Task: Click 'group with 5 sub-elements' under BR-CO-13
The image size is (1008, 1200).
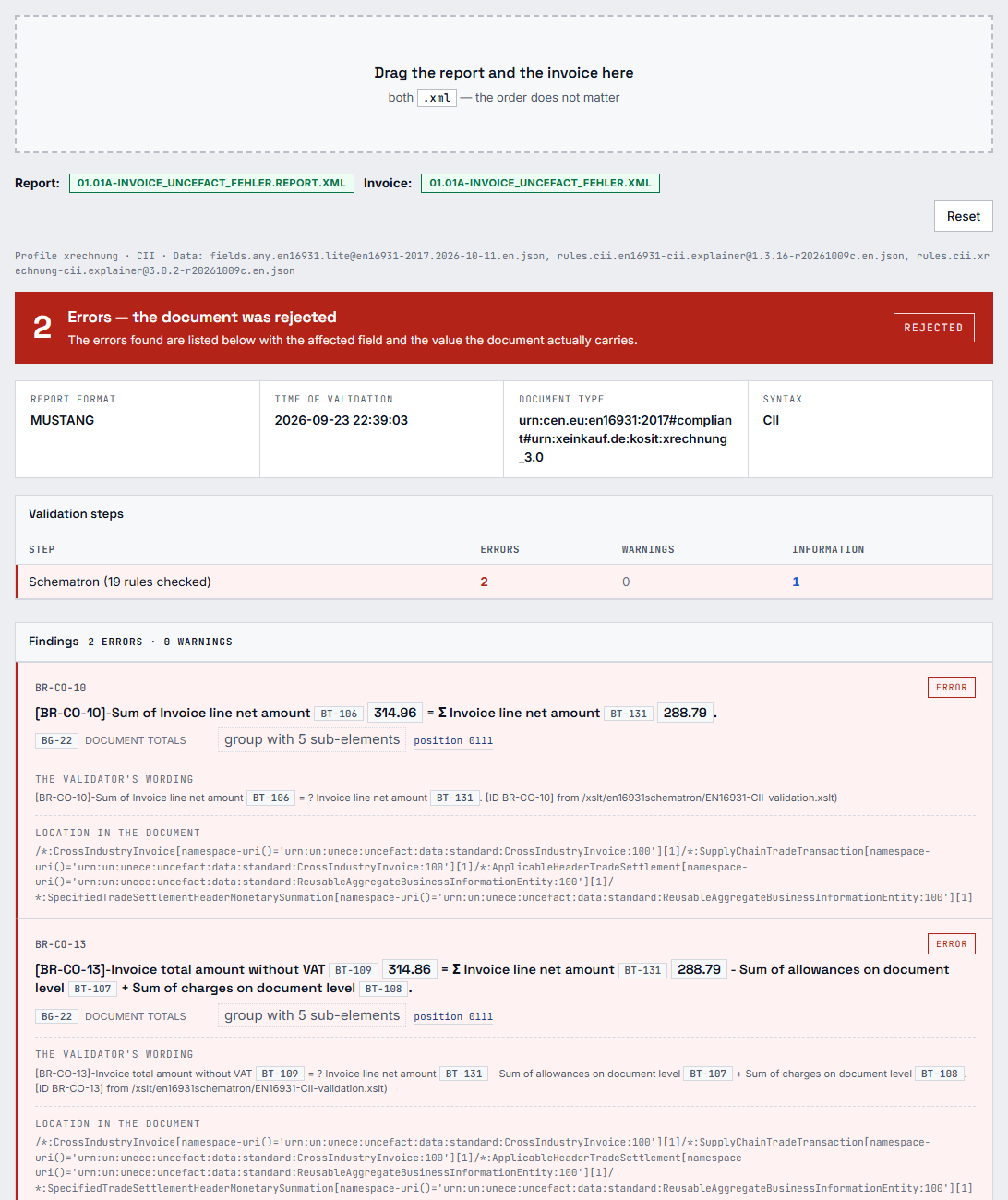Action: point(312,1015)
